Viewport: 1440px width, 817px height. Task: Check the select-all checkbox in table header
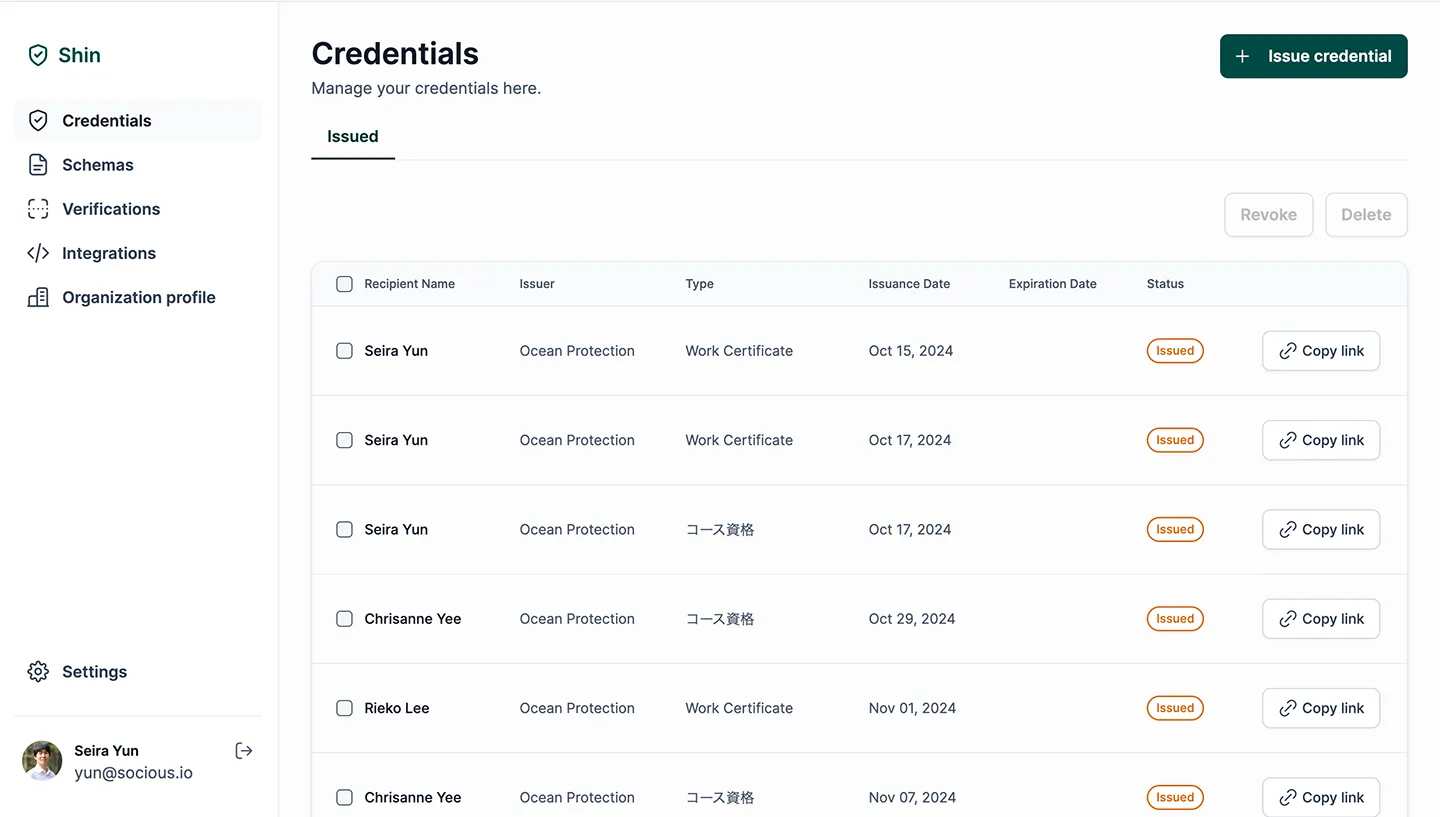(x=344, y=284)
